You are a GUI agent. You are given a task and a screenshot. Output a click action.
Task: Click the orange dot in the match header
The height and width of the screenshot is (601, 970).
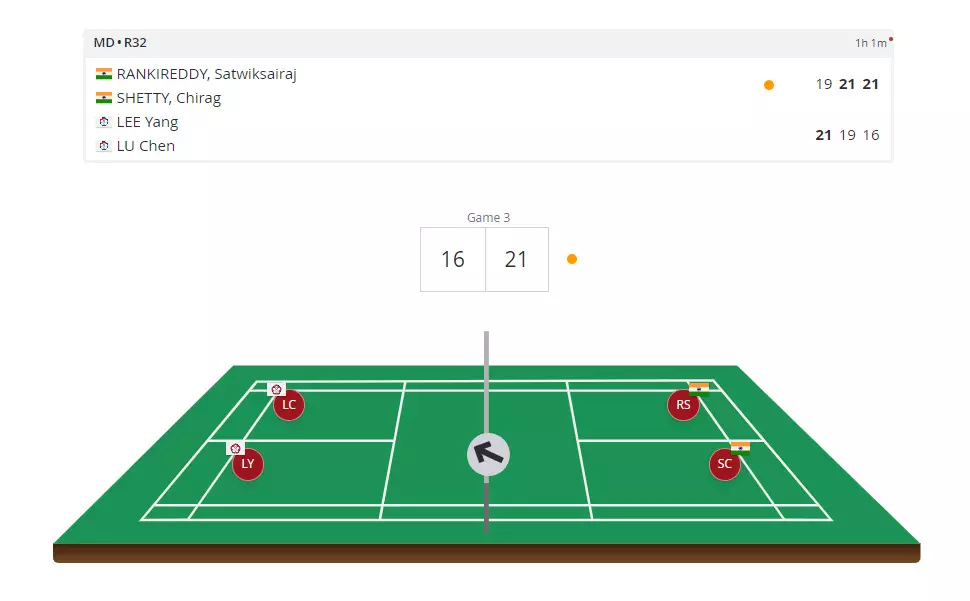point(769,85)
